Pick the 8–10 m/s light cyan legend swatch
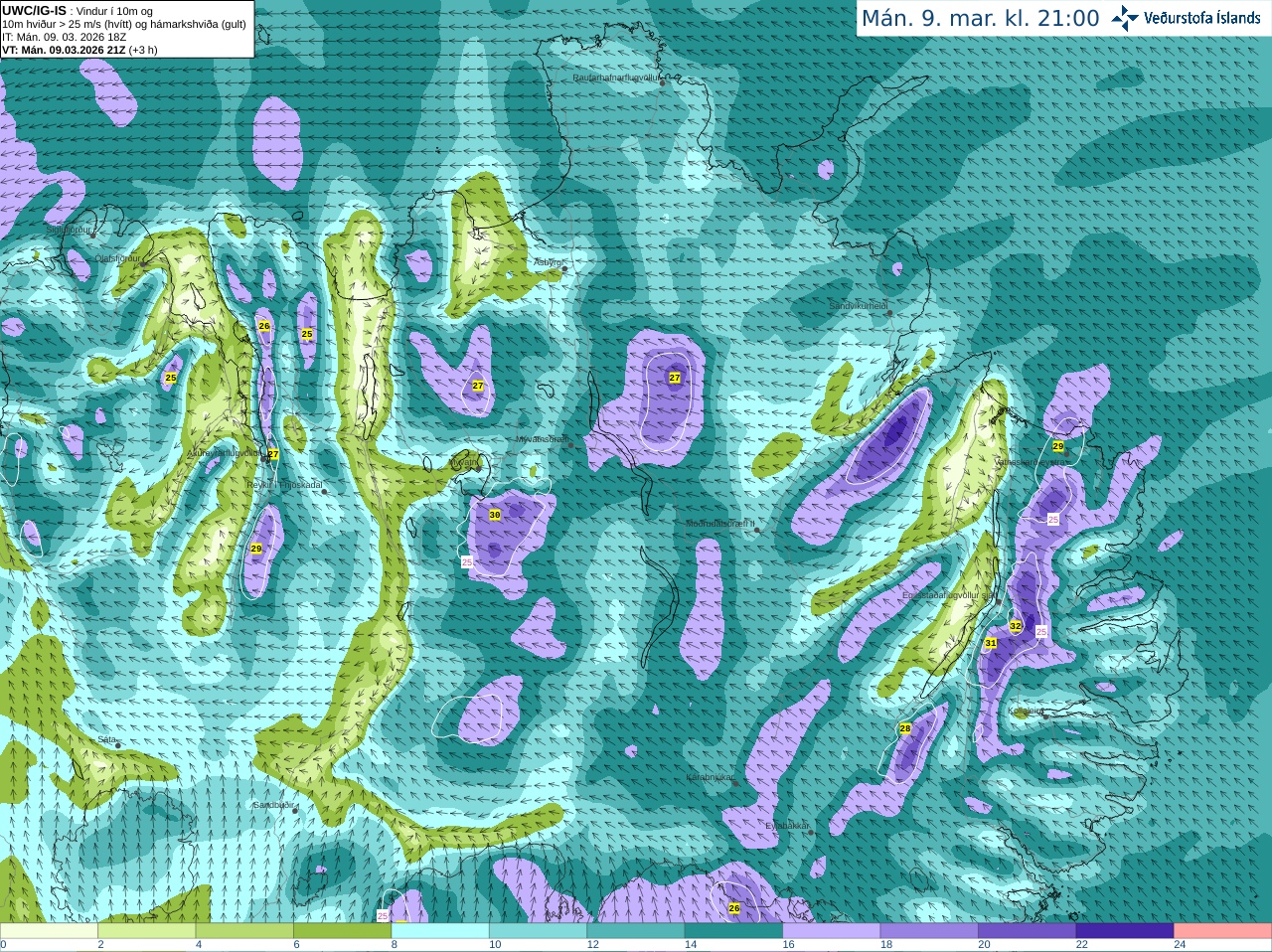 [440, 931]
